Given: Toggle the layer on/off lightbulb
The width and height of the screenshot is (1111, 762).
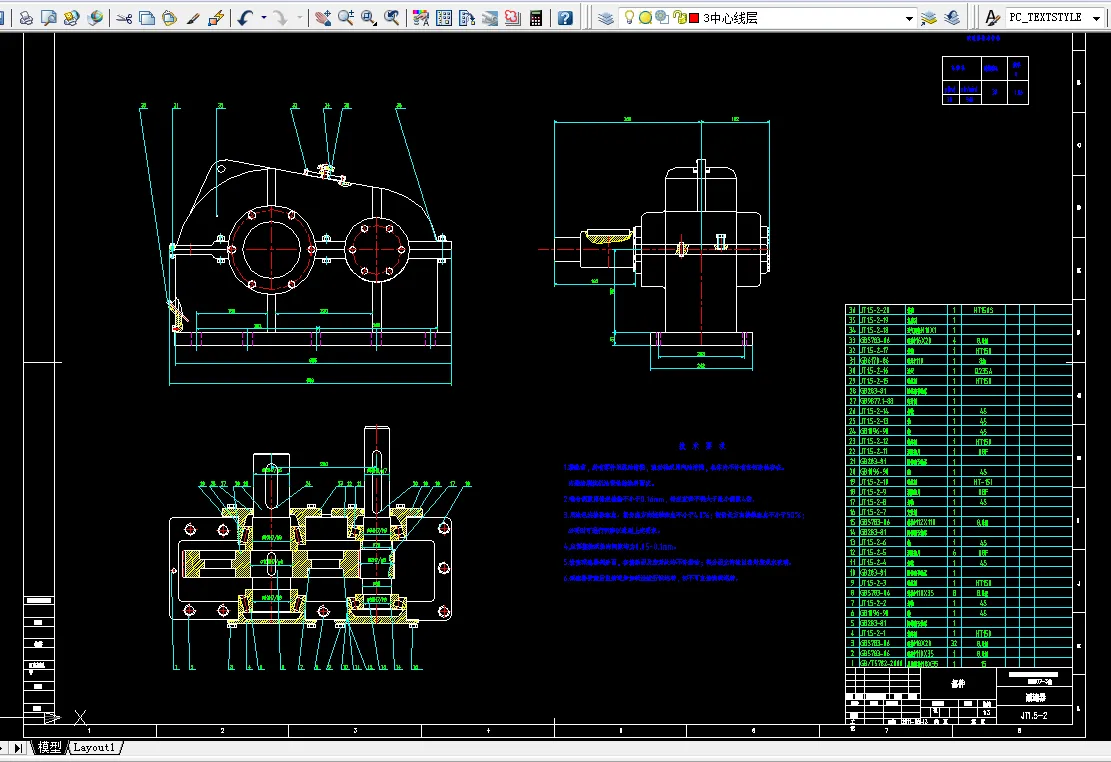Looking at the screenshot, I should (629, 18).
